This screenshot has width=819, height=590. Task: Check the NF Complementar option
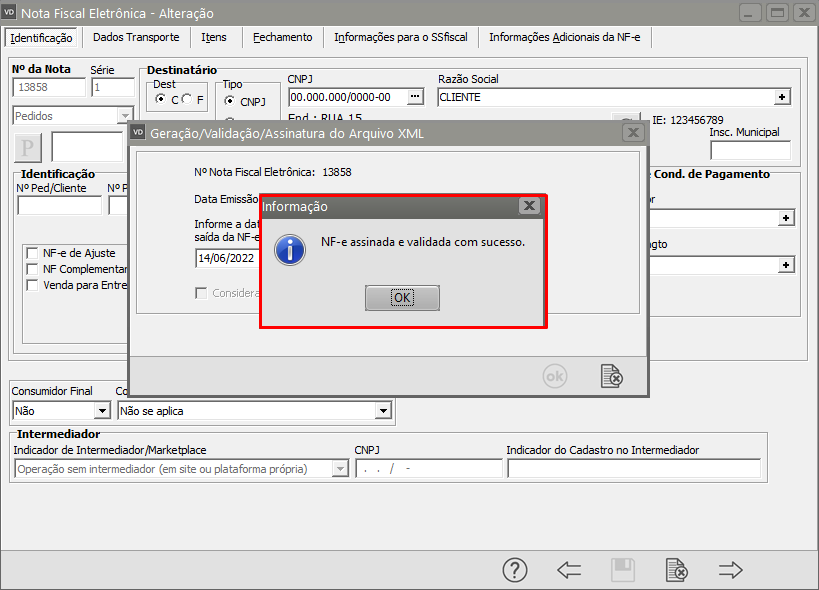point(33,269)
